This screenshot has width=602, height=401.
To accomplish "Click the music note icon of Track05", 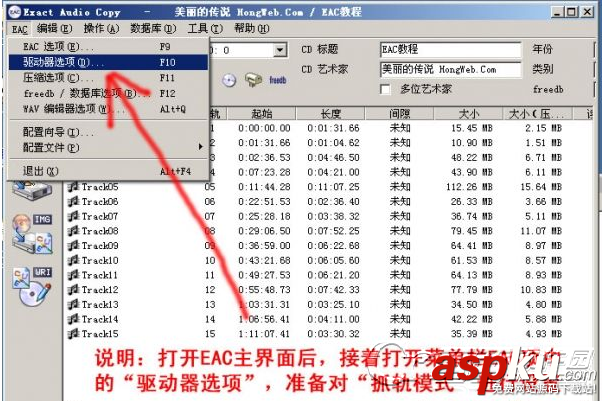I will [73, 187].
